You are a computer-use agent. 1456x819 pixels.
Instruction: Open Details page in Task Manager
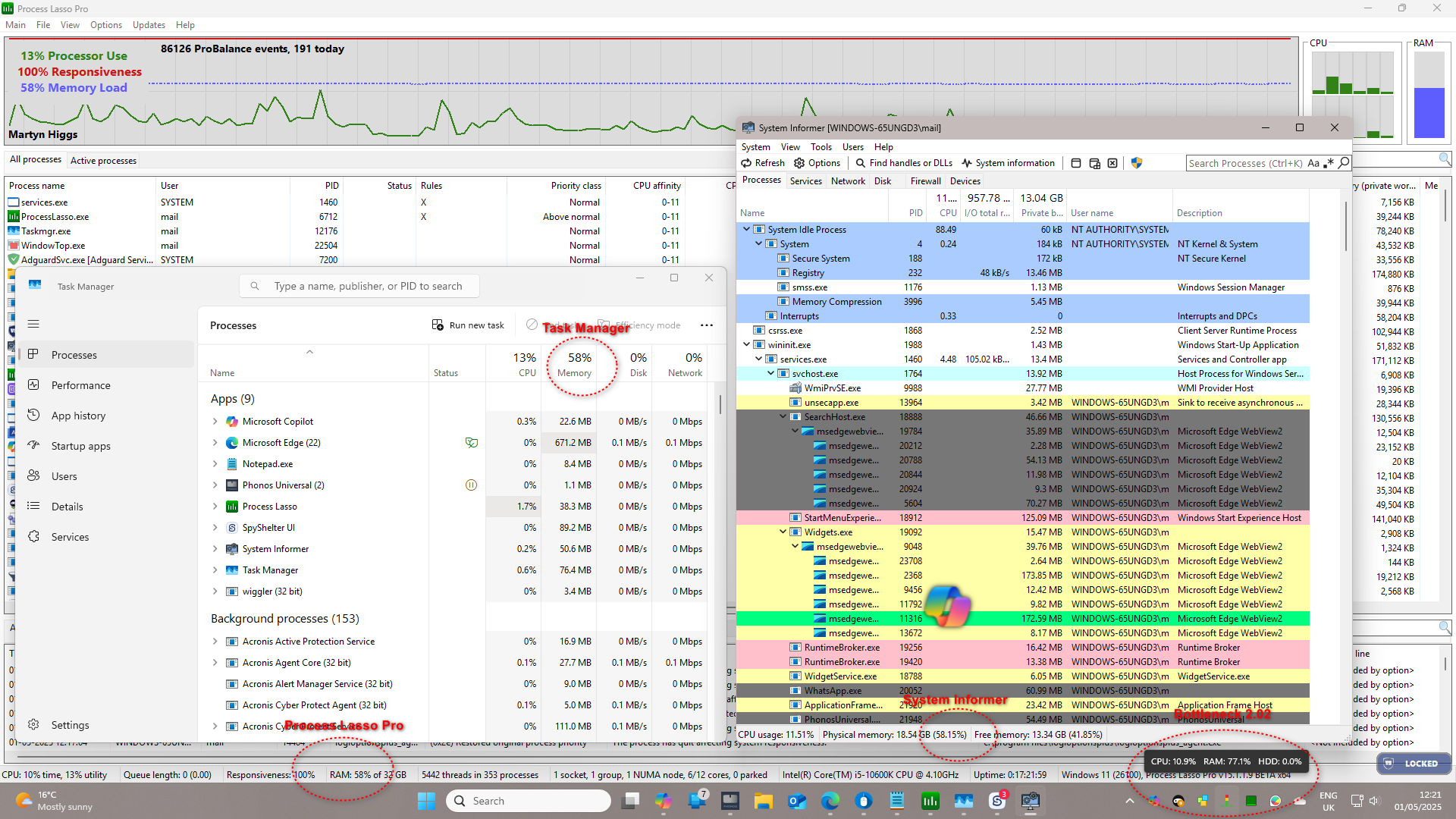pyautogui.click(x=106, y=507)
